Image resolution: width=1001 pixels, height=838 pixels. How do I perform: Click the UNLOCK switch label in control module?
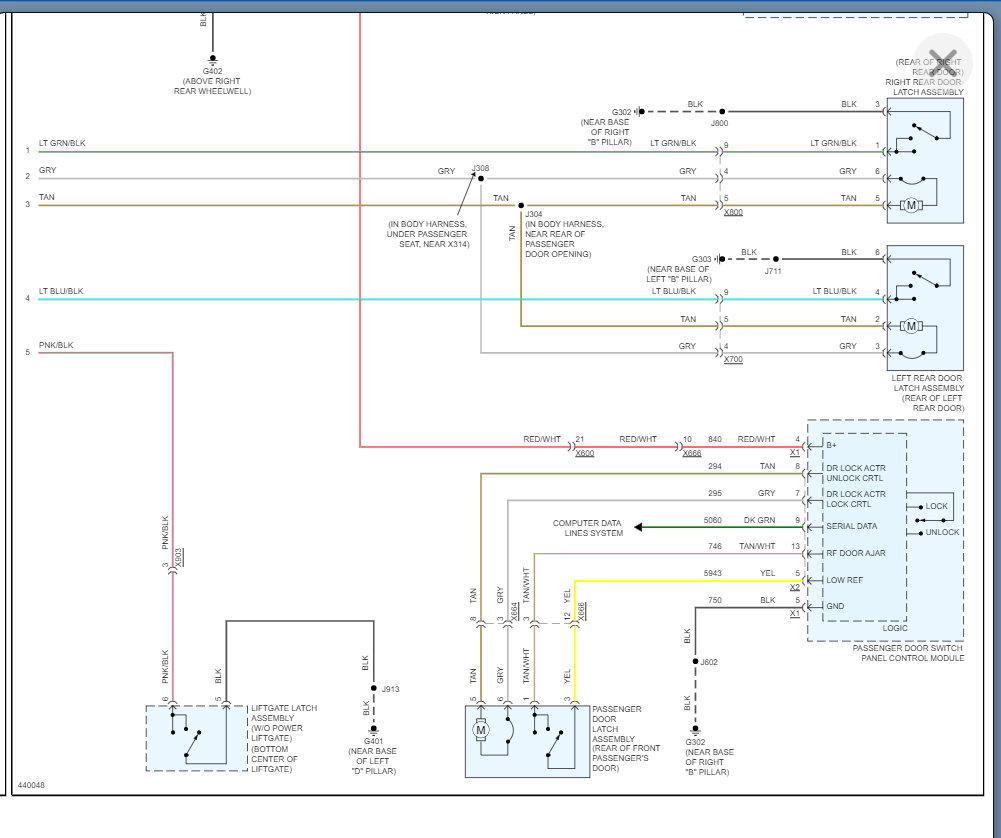click(941, 532)
